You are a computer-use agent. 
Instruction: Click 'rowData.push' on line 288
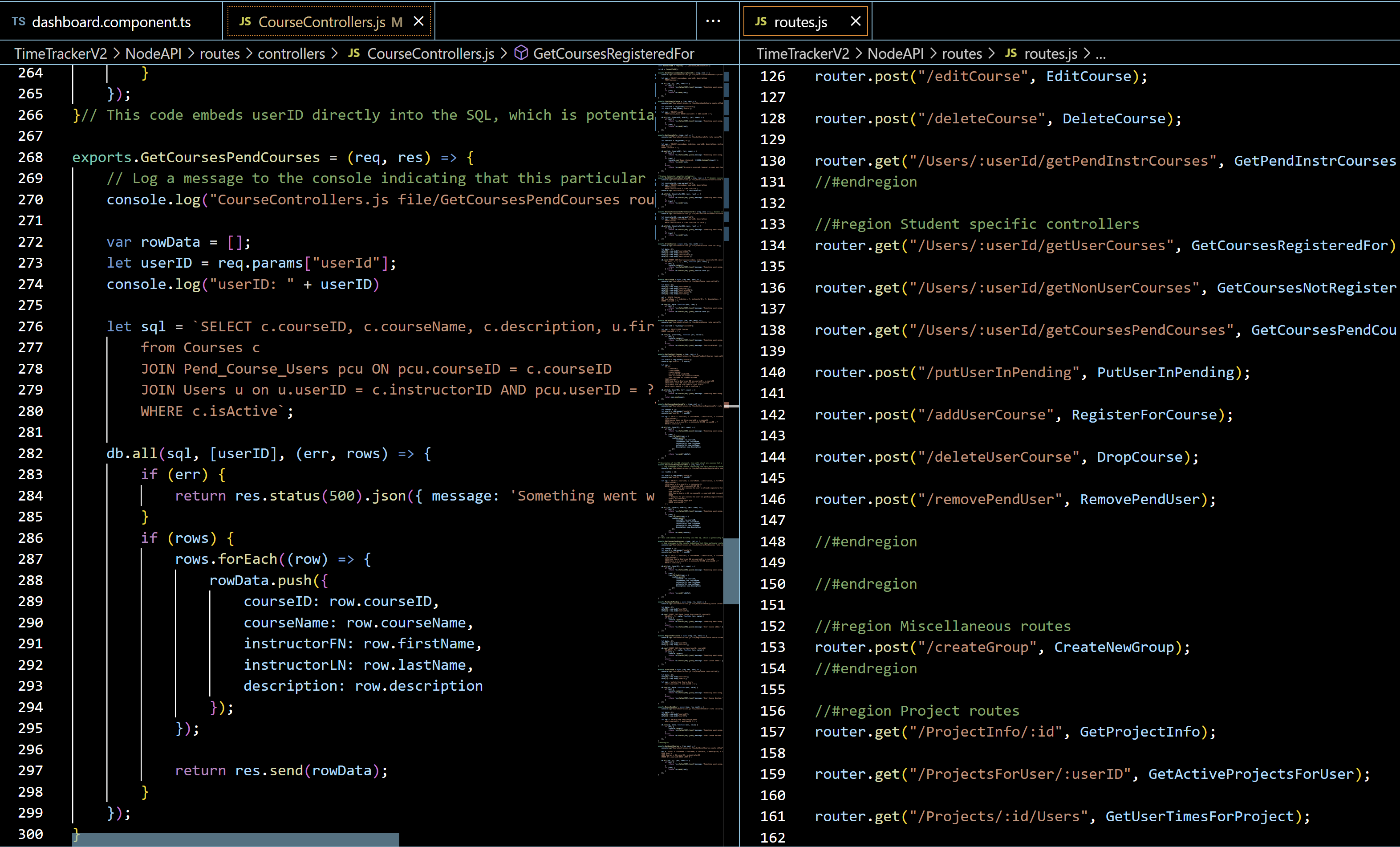[x=260, y=580]
